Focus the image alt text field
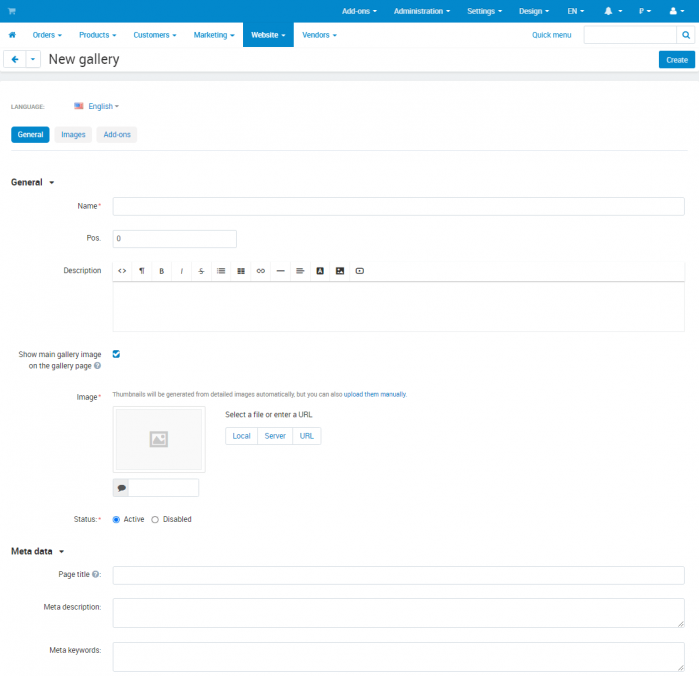The height and width of the screenshot is (676, 700). point(163,488)
